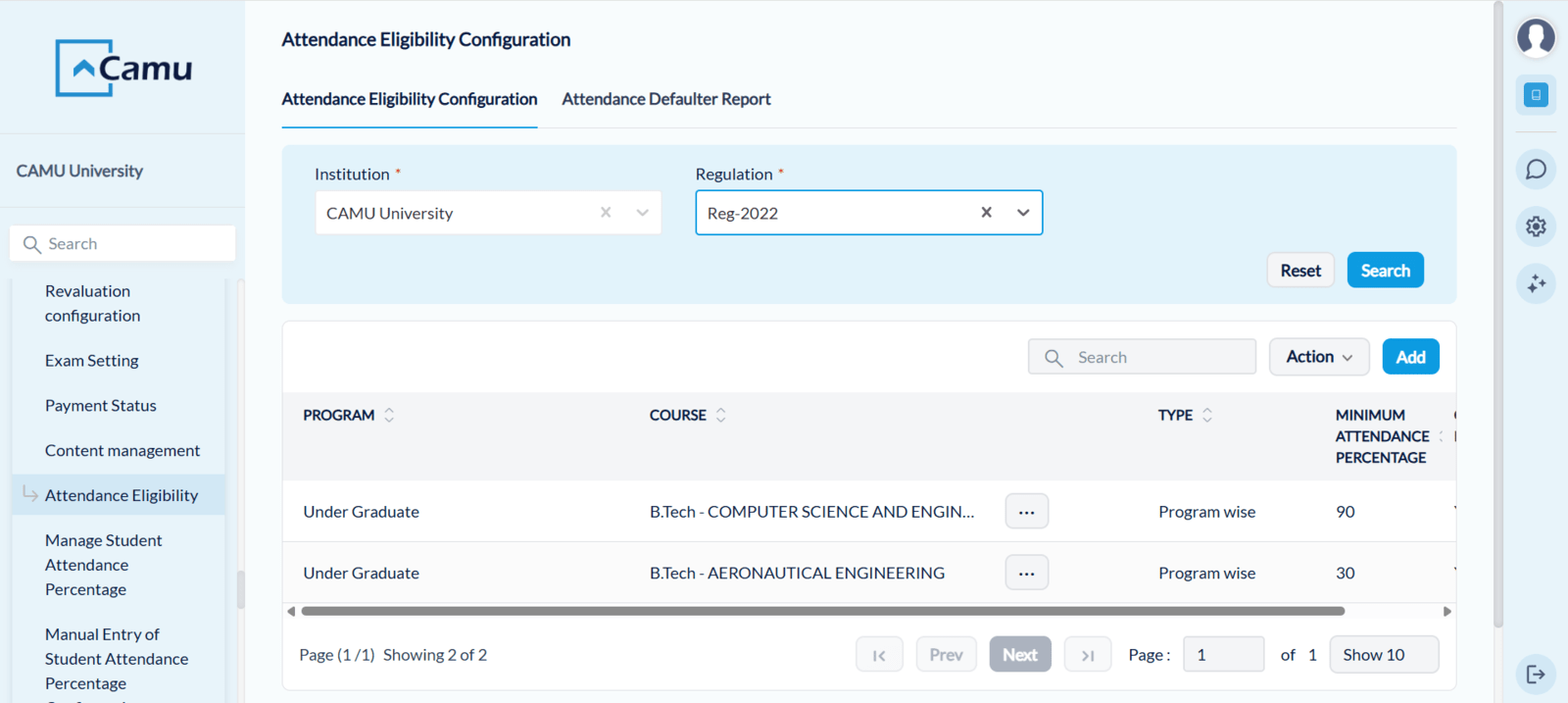The height and width of the screenshot is (703, 1568).
Task: Click the Next pagination button
Action: (1020, 655)
